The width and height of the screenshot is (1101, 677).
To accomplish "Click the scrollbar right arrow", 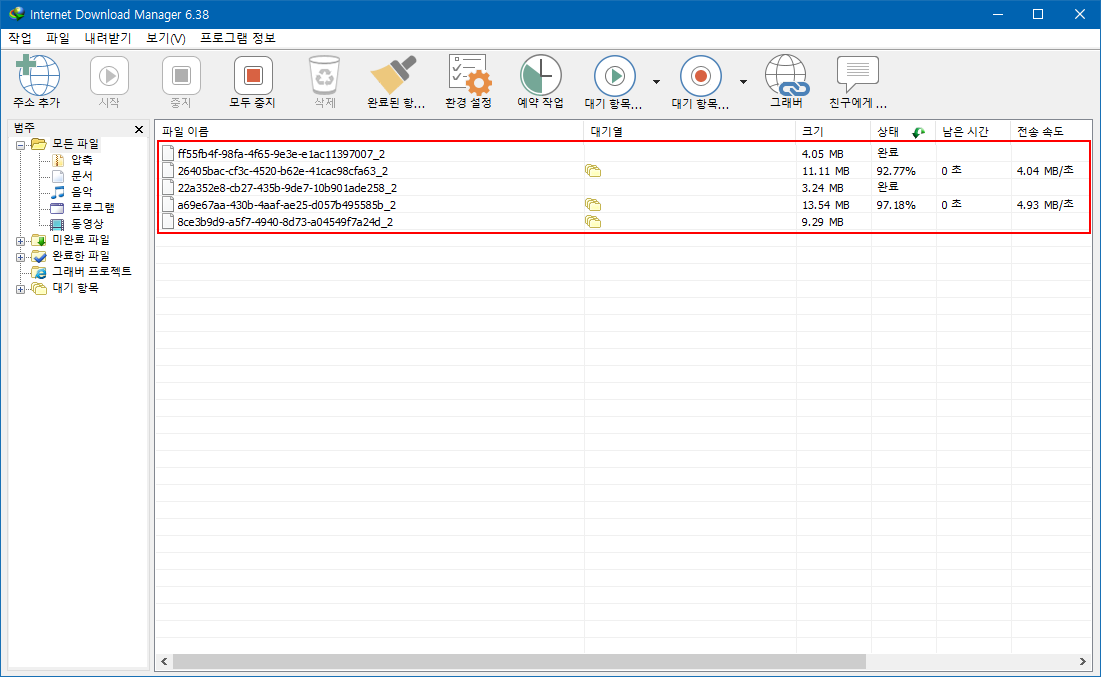I will click(1082, 662).
